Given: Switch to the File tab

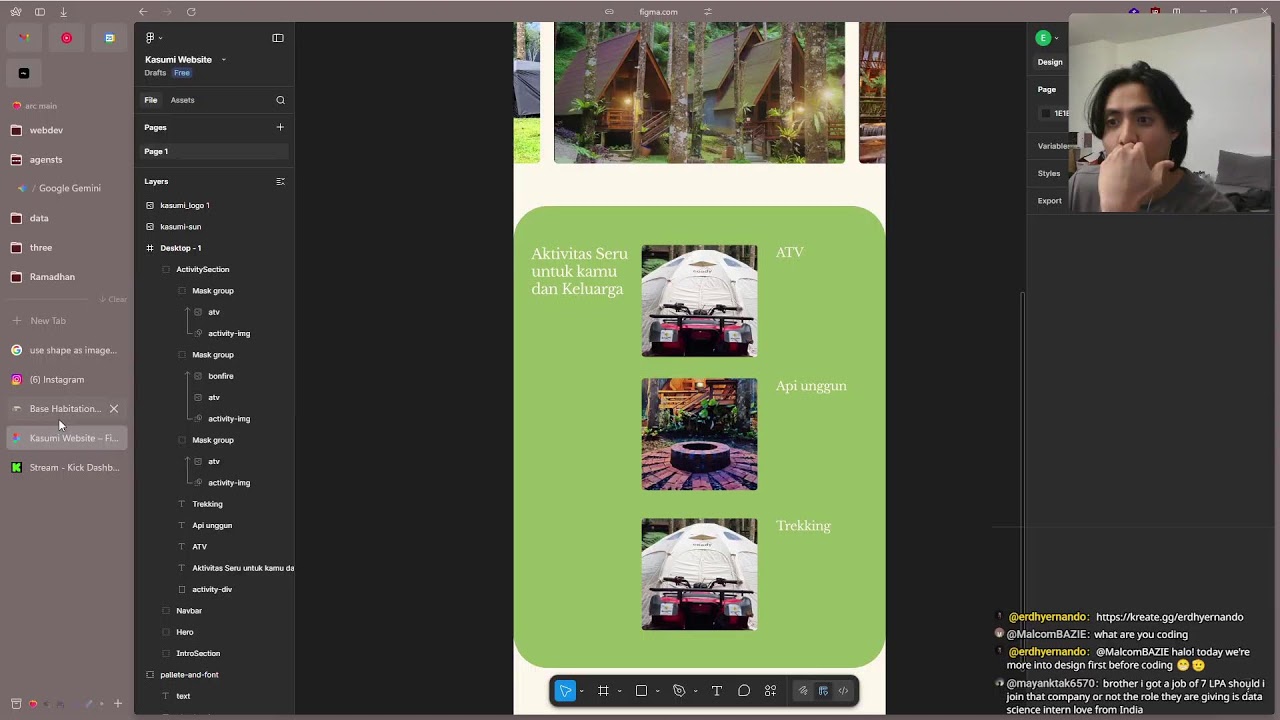Looking at the screenshot, I should [x=151, y=100].
